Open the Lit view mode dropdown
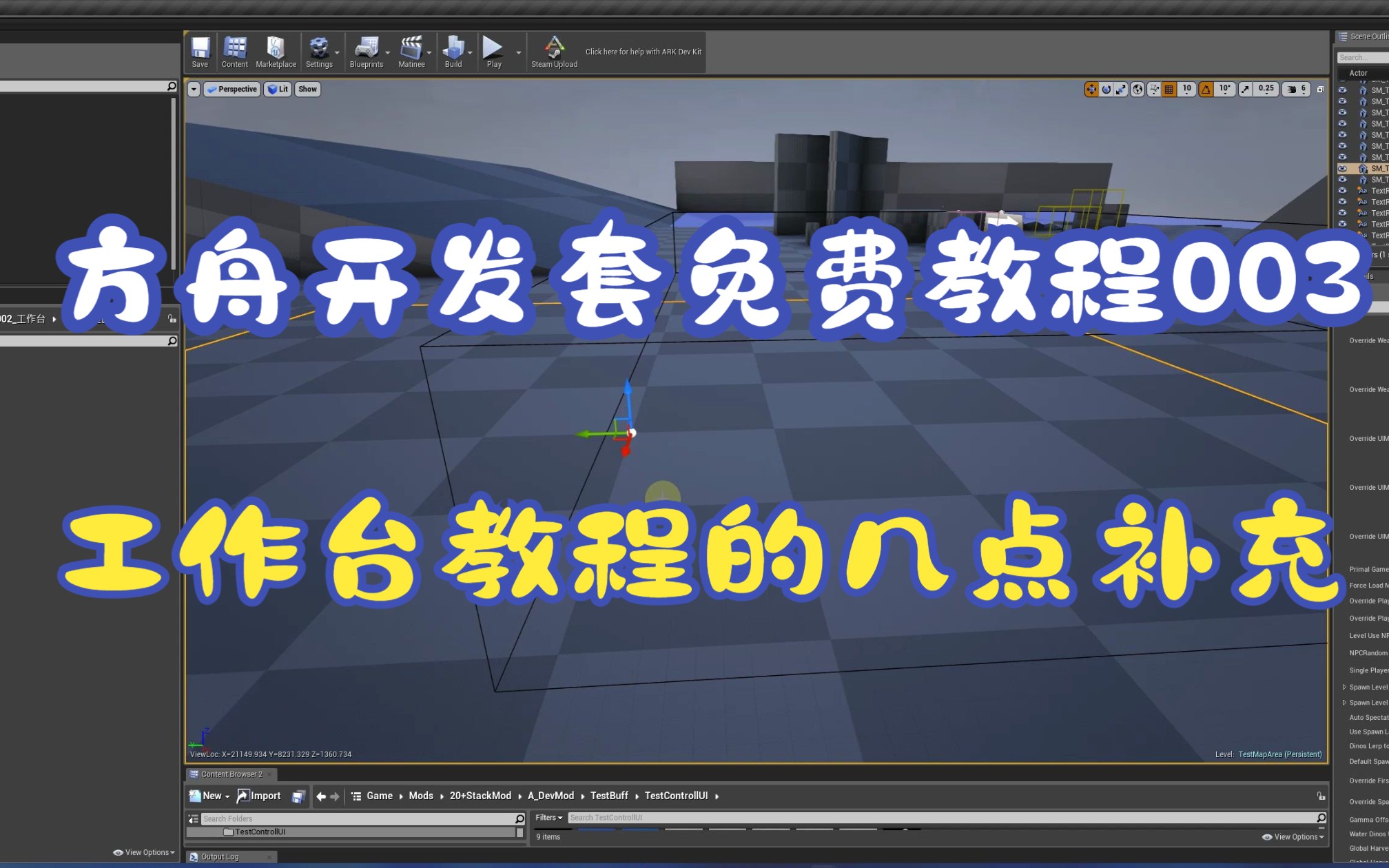This screenshot has width=1389, height=868. pos(278,89)
